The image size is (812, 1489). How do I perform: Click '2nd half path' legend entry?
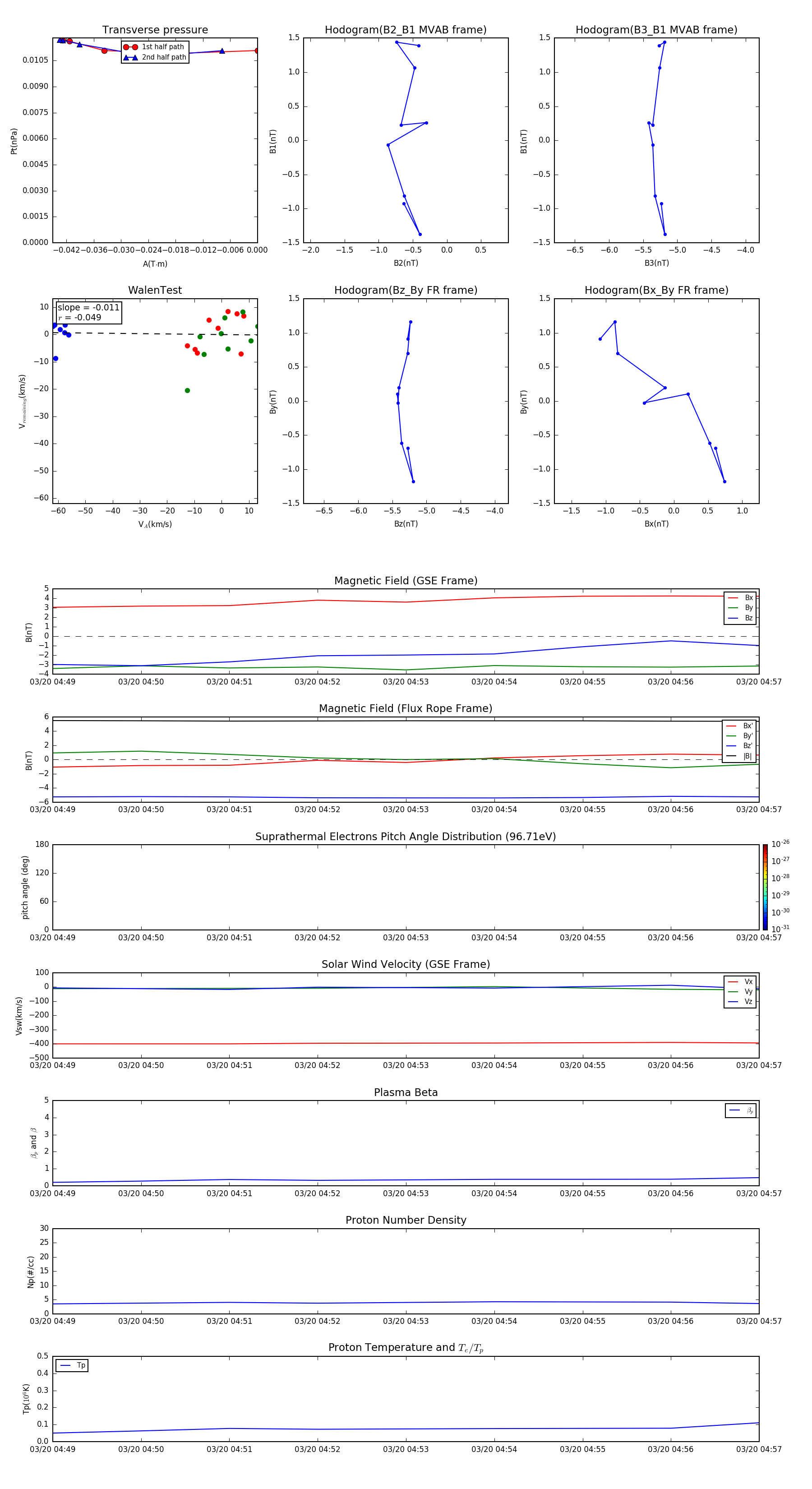(x=155, y=57)
